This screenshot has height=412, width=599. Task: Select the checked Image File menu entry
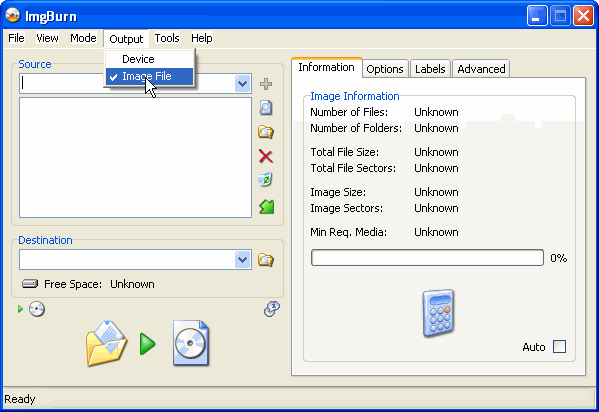coord(149,76)
